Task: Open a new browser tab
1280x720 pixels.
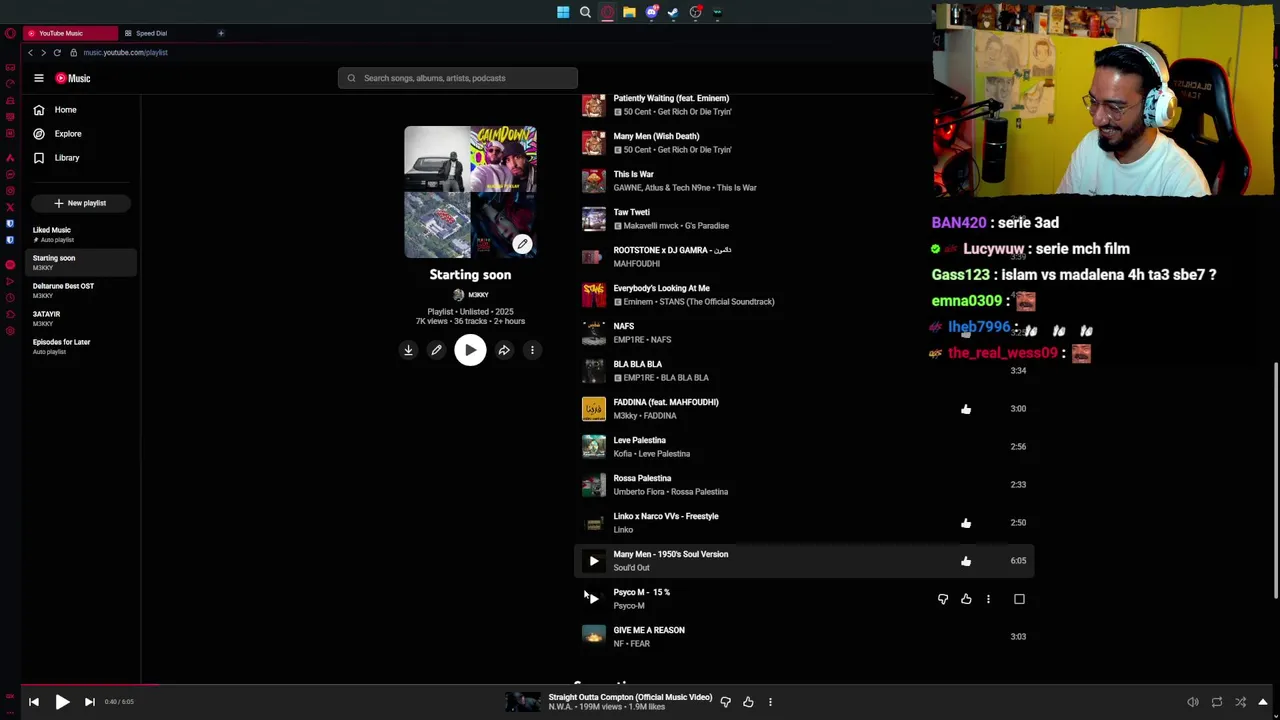Action: click(x=221, y=33)
